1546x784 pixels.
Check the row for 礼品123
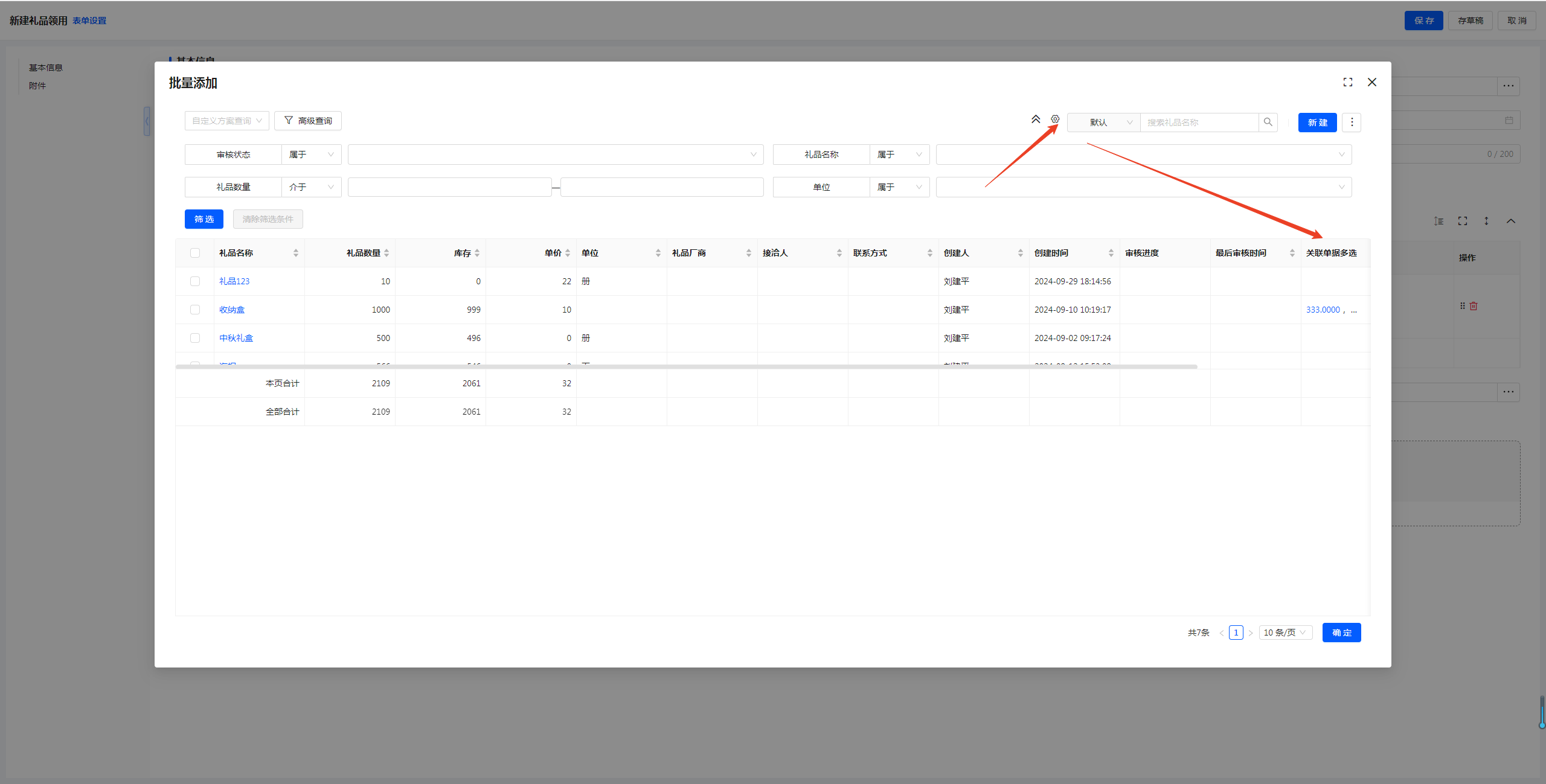click(195, 281)
